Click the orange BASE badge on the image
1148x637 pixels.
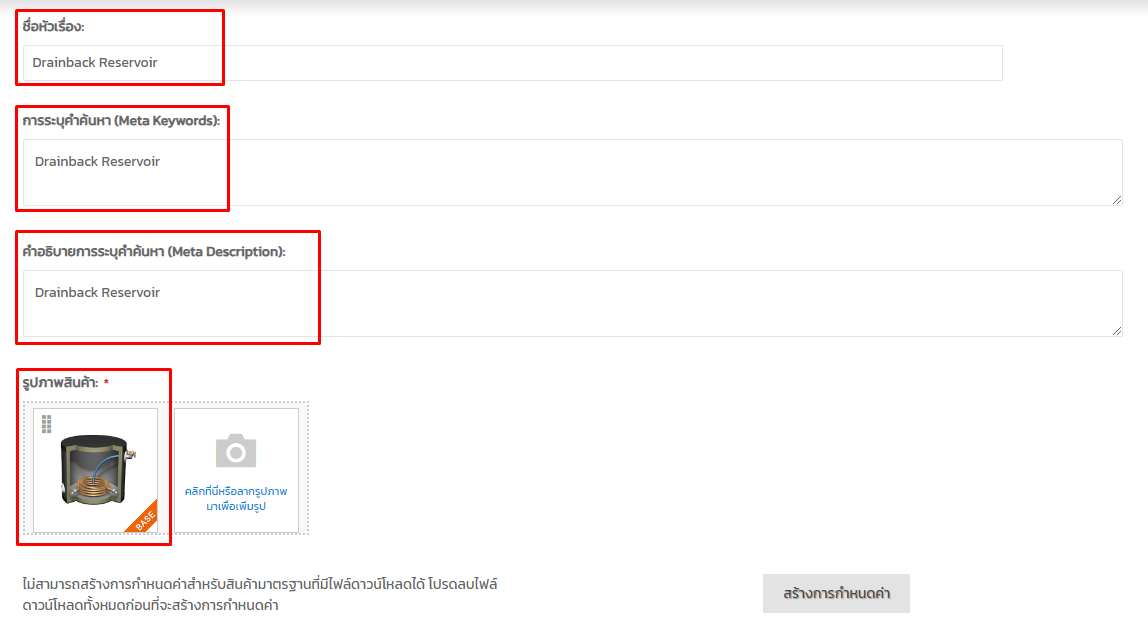pyautogui.click(x=143, y=518)
